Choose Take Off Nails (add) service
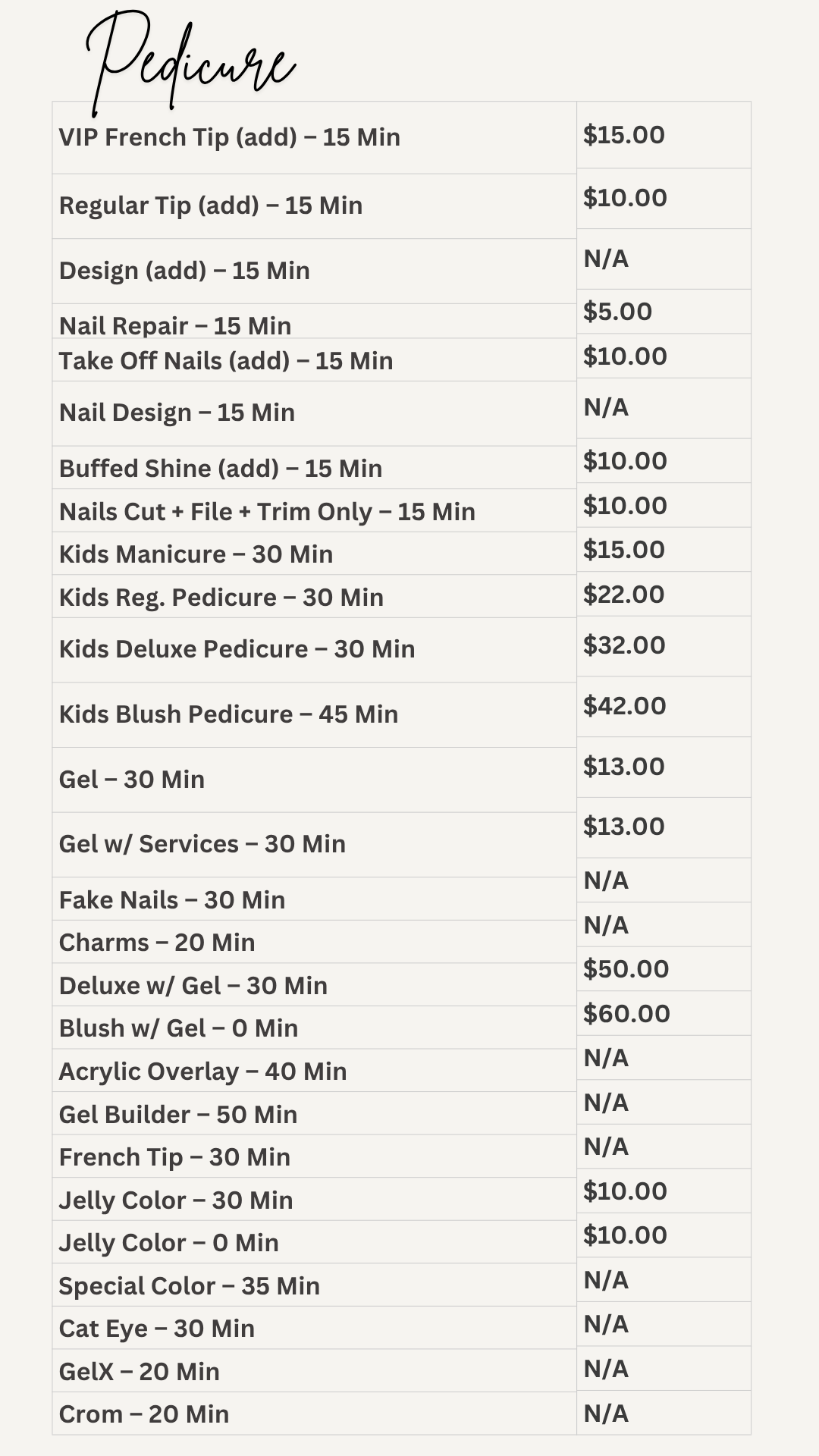Viewport: 819px width, 1456px height. tap(225, 361)
